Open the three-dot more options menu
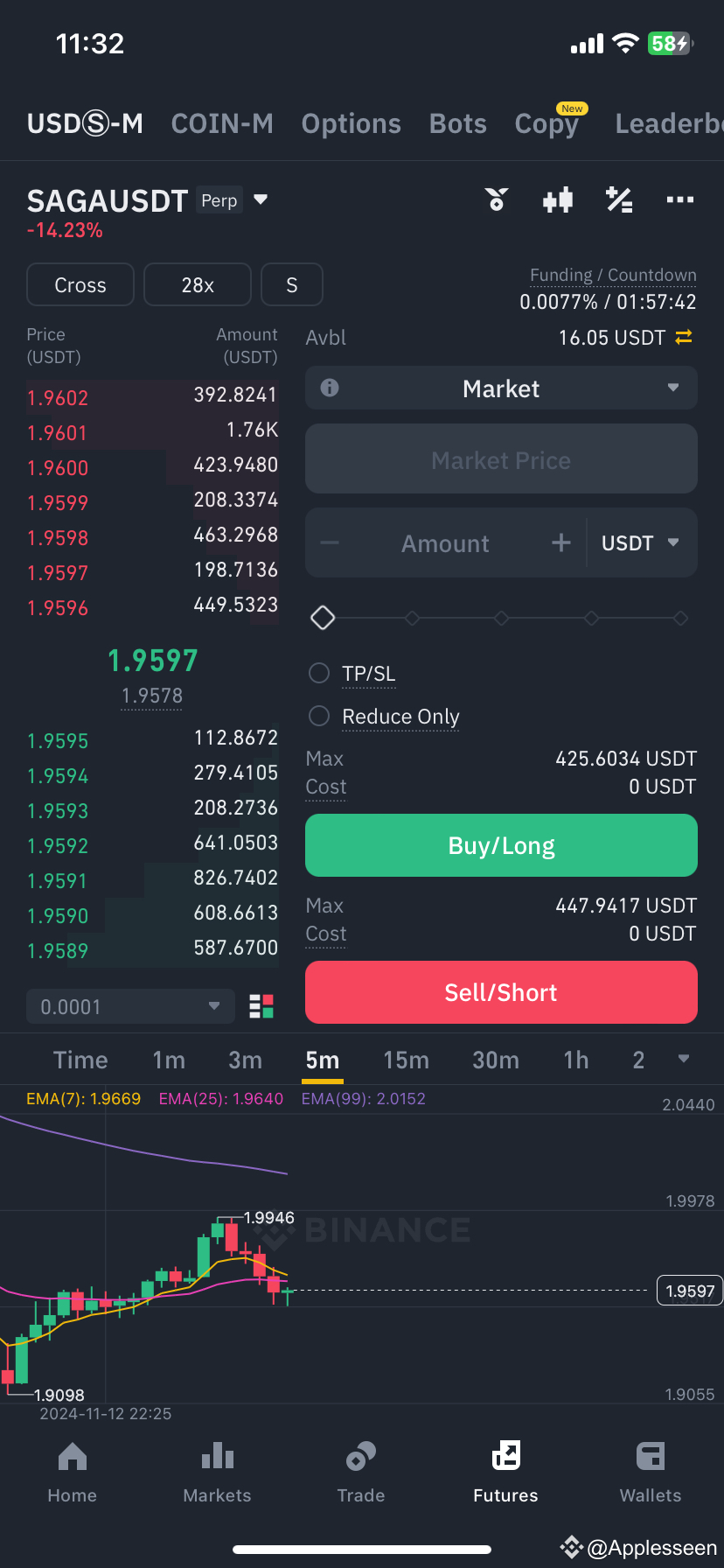This screenshot has height=1568, width=724. 679,199
